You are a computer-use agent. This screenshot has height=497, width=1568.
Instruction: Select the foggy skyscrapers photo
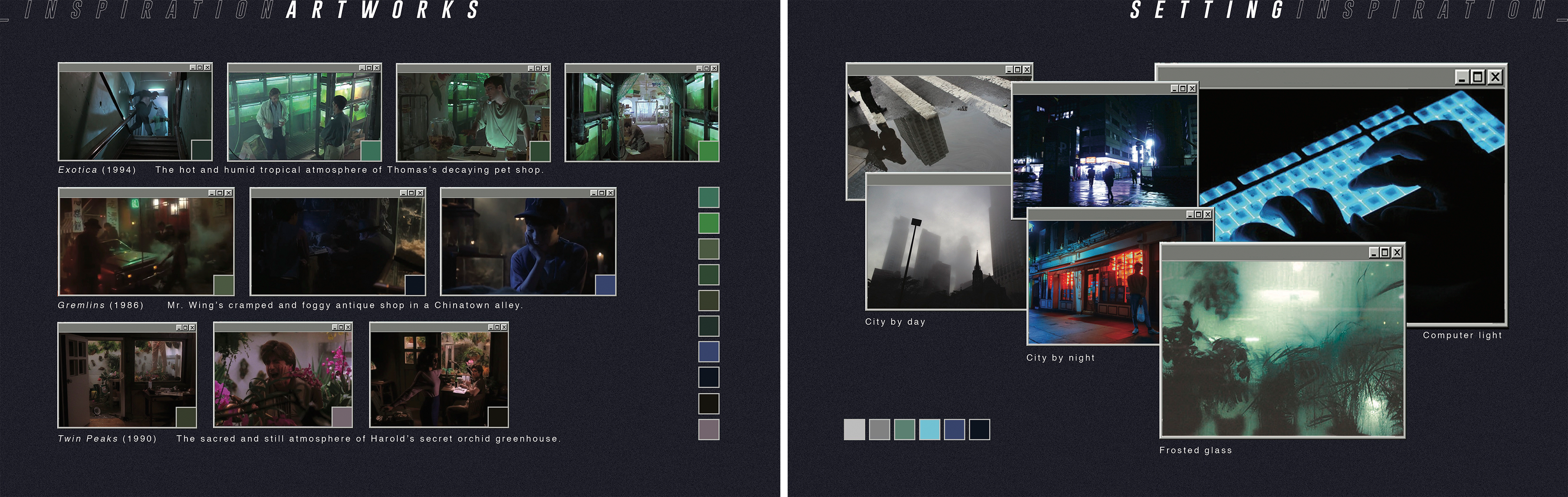947,247
